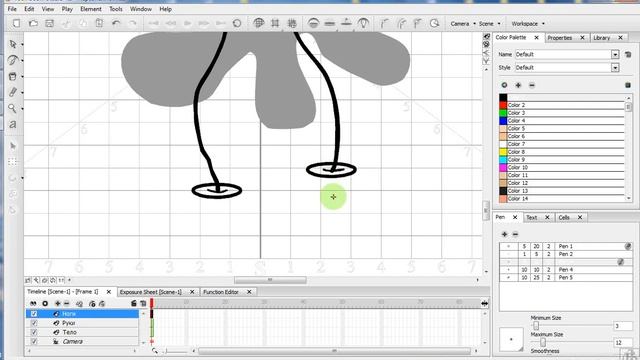Open the palette Style dropdown

tap(615, 68)
